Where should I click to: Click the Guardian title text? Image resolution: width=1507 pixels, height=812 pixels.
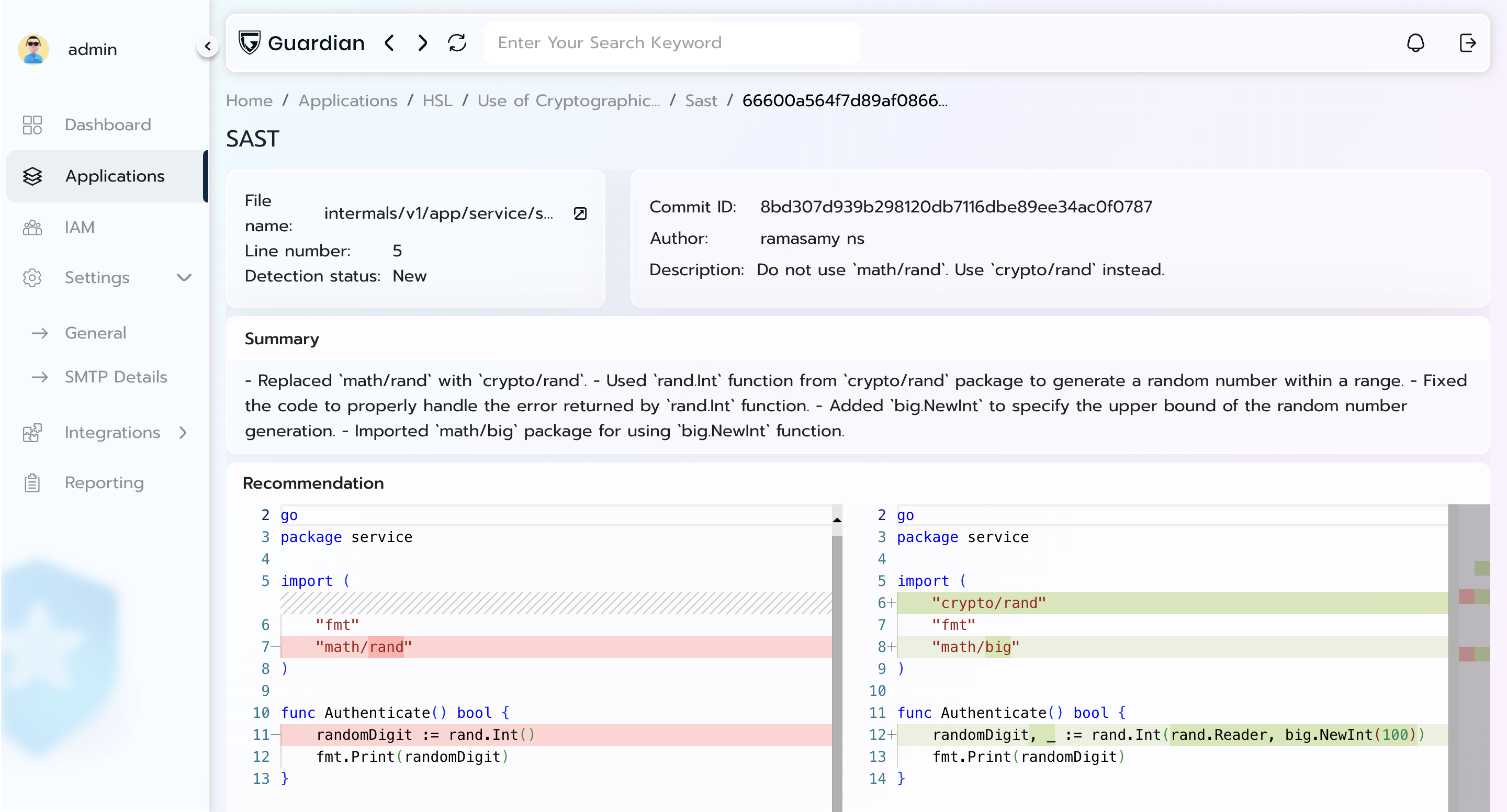[316, 43]
